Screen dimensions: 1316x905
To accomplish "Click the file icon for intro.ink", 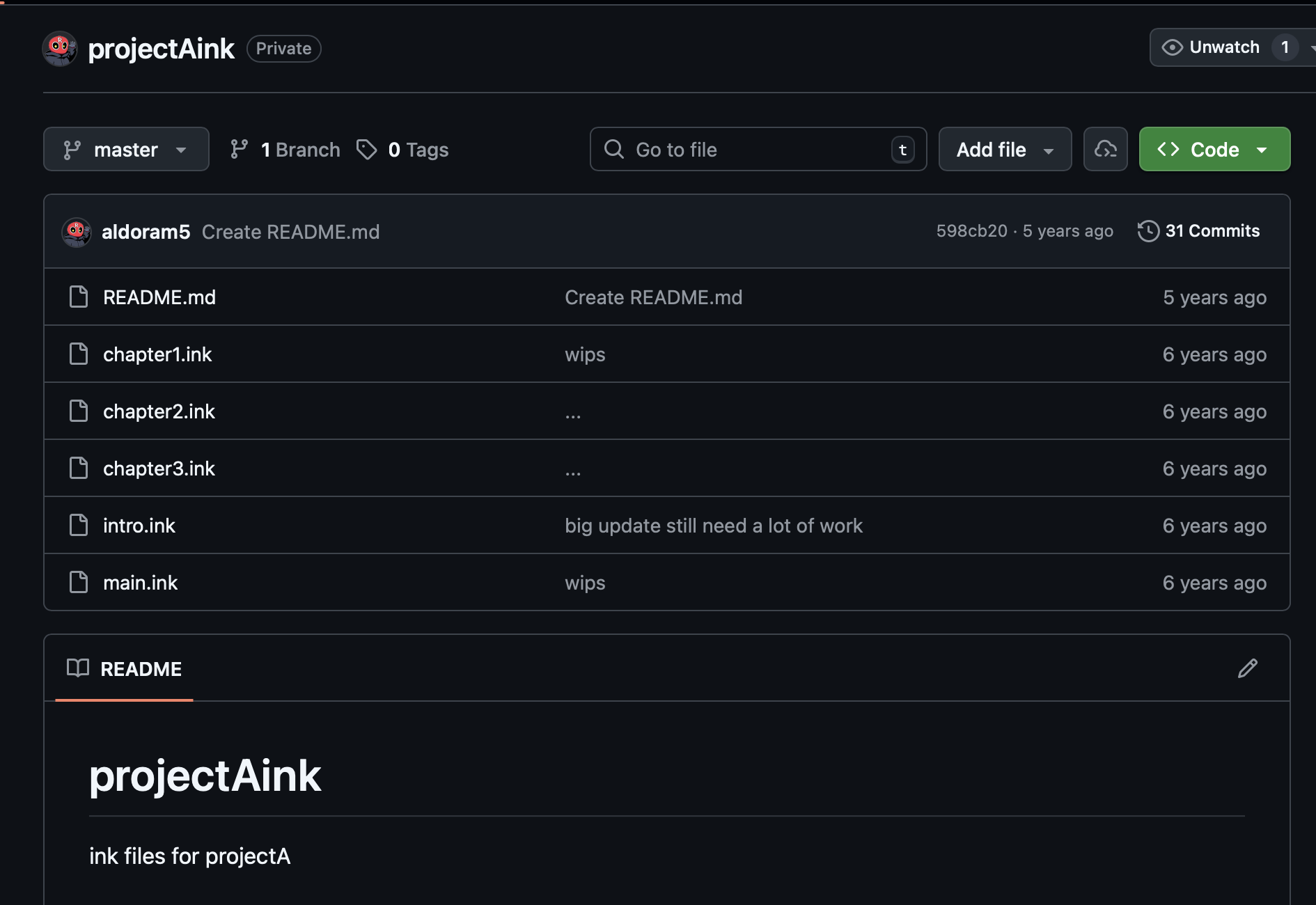I will point(79,525).
